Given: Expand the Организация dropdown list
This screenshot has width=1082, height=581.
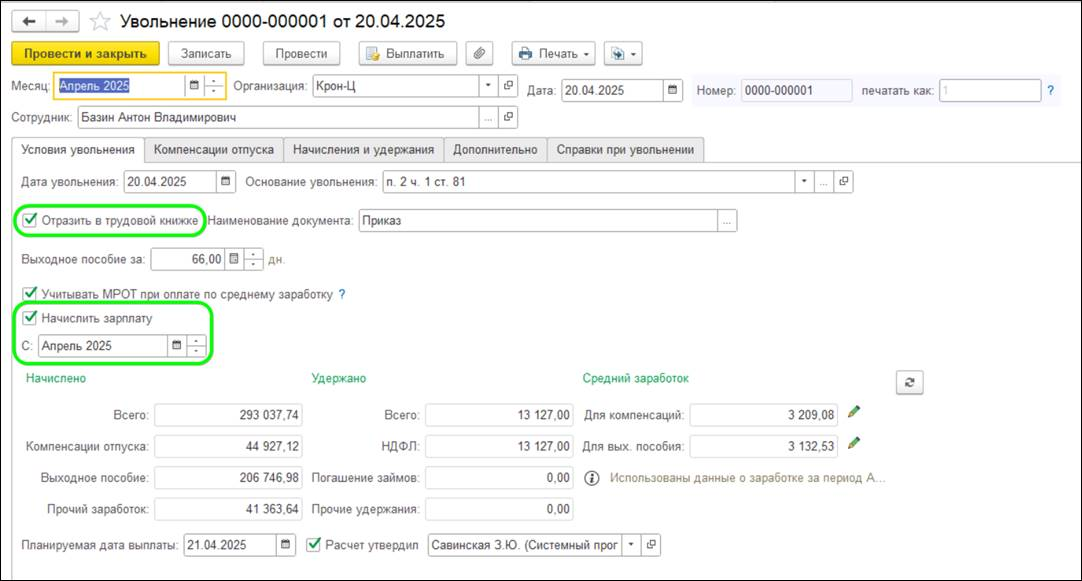Looking at the screenshot, I should pos(488,87).
